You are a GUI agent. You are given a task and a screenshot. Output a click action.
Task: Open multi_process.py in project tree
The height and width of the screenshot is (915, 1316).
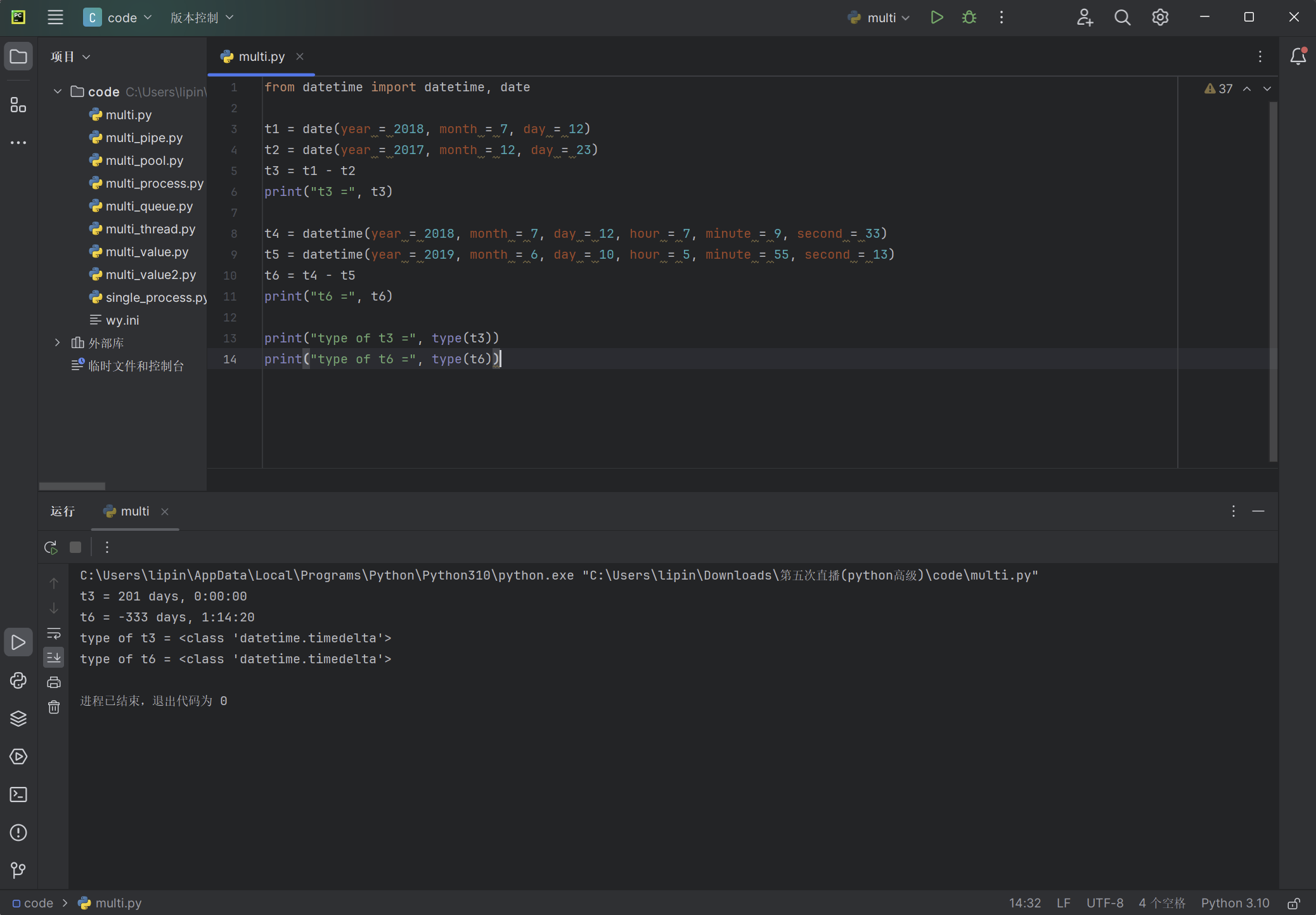(146, 183)
